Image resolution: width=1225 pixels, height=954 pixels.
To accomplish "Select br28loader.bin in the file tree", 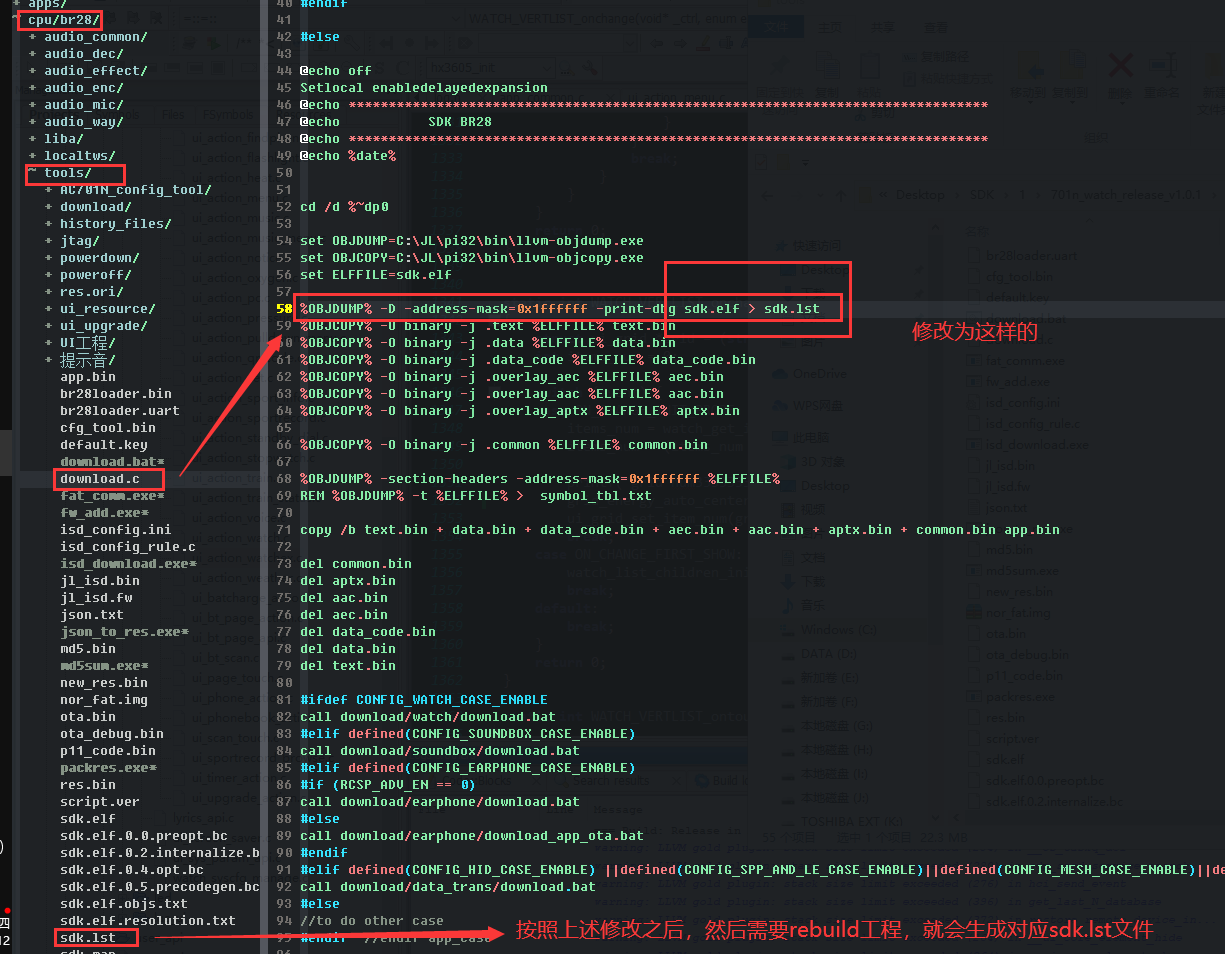I will (x=116, y=394).
